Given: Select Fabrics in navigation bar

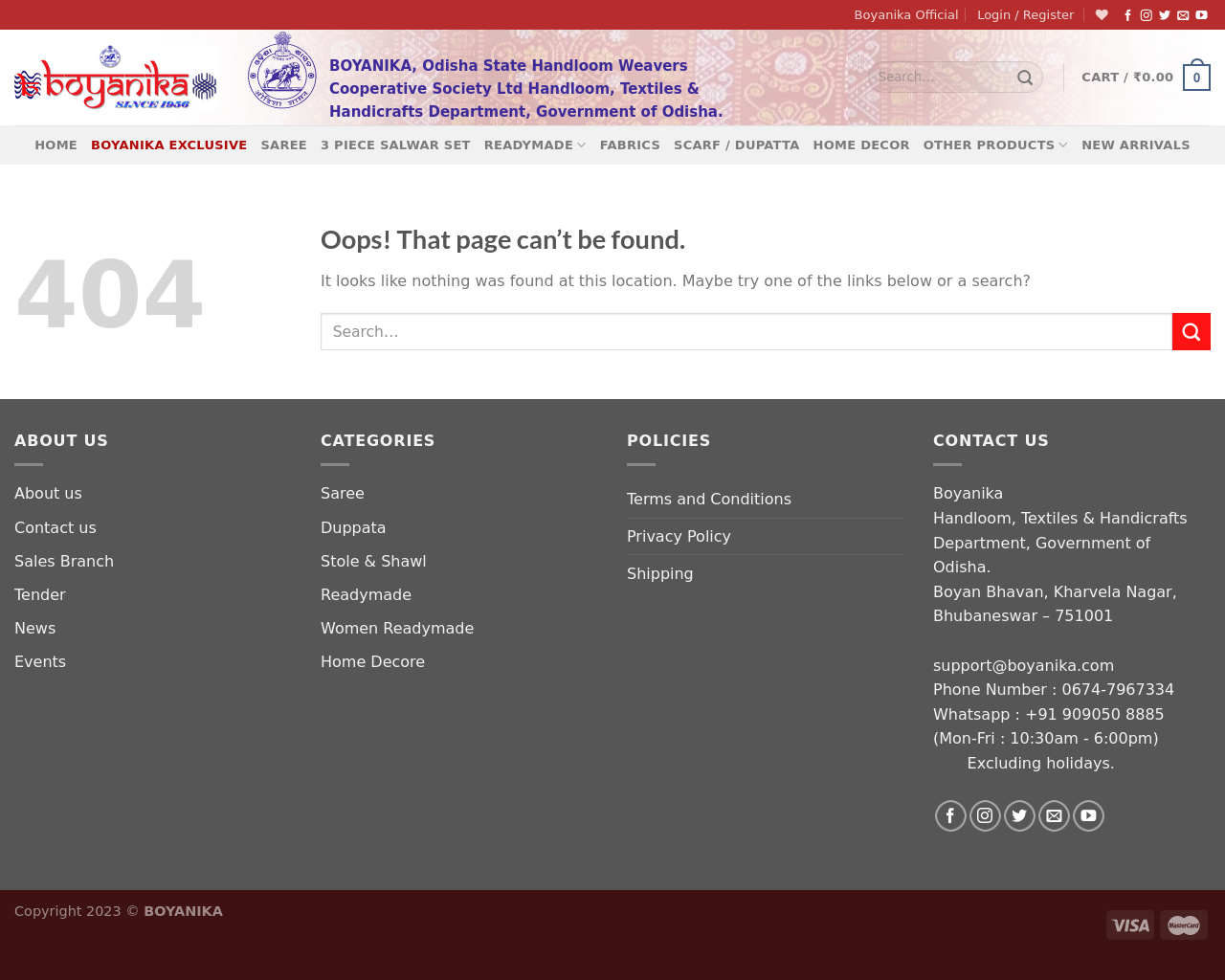Looking at the screenshot, I should click(630, 145).
